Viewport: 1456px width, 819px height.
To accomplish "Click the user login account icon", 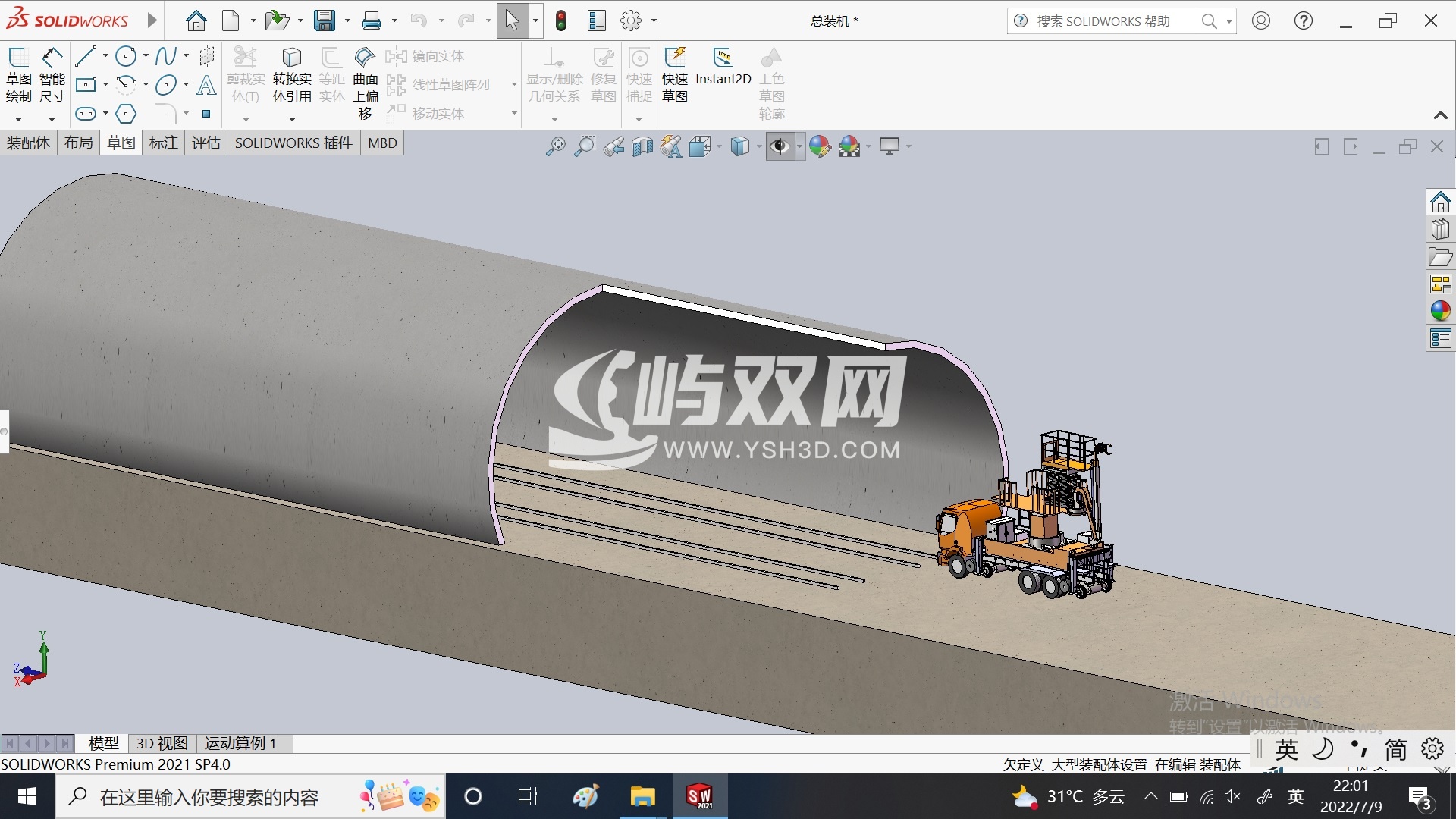I will coord(1260,20).
